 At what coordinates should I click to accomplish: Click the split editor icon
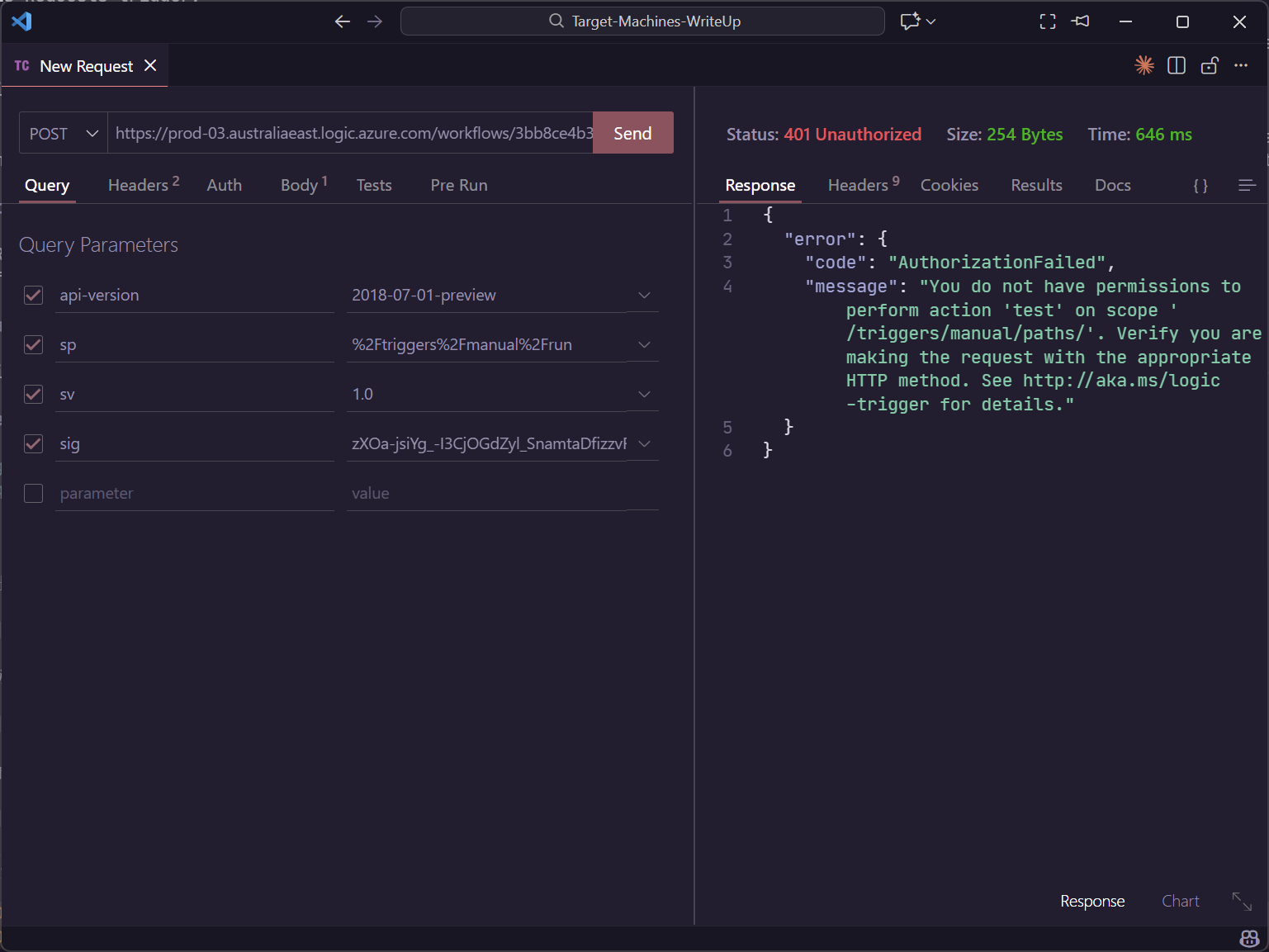(1177, 66)
